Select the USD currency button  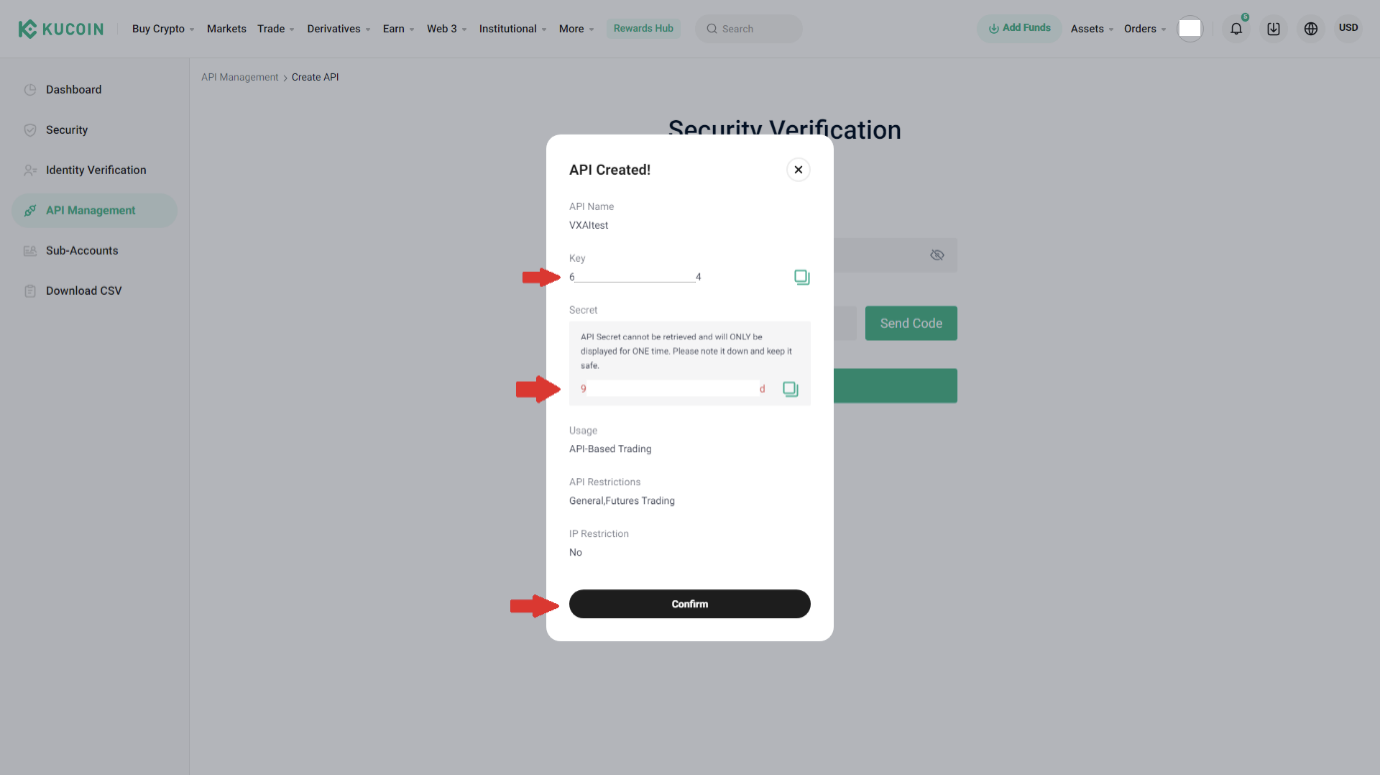pyautogui.click(x=1348, y=28)
